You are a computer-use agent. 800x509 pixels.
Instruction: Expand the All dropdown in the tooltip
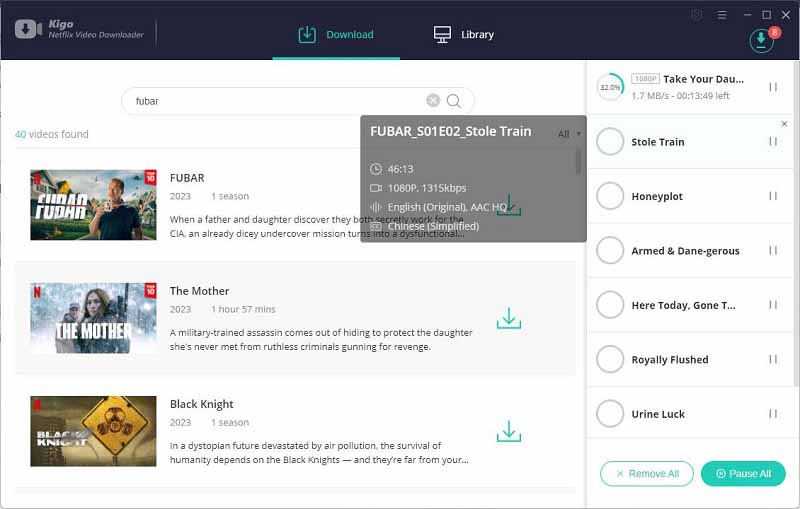[569, 134]
